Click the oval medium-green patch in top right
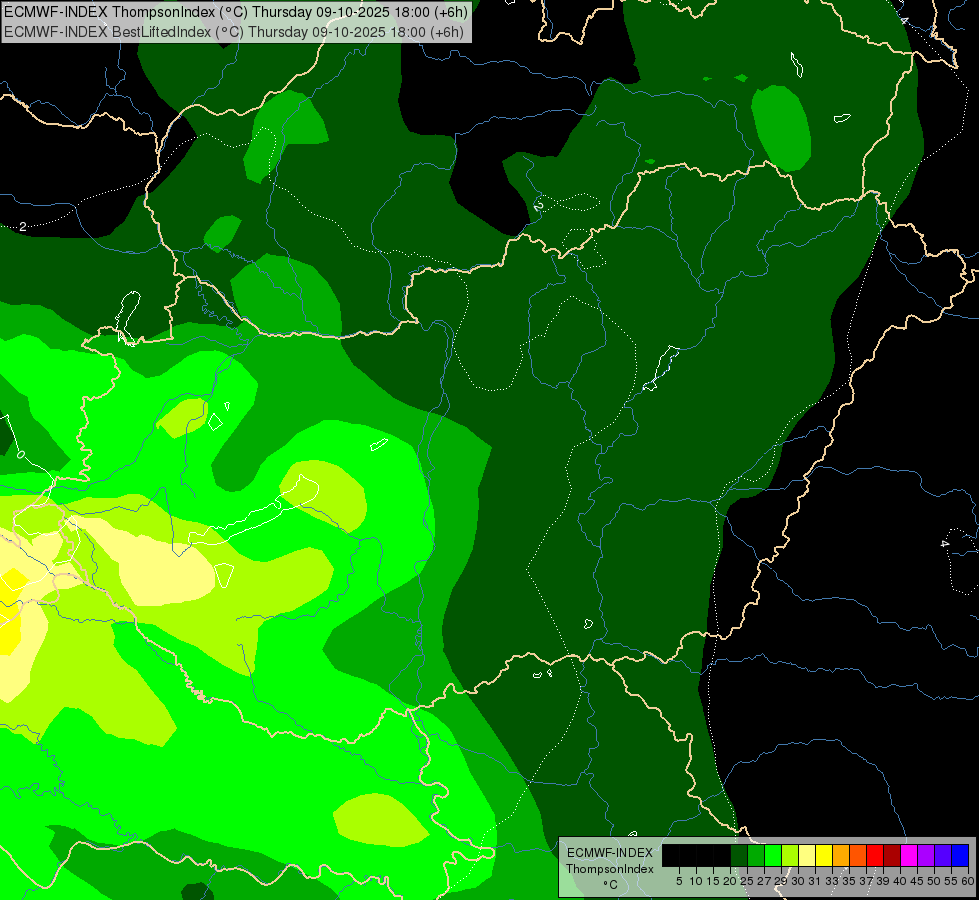This screenshot has width=979, height=900. click(x=781, y=127)
